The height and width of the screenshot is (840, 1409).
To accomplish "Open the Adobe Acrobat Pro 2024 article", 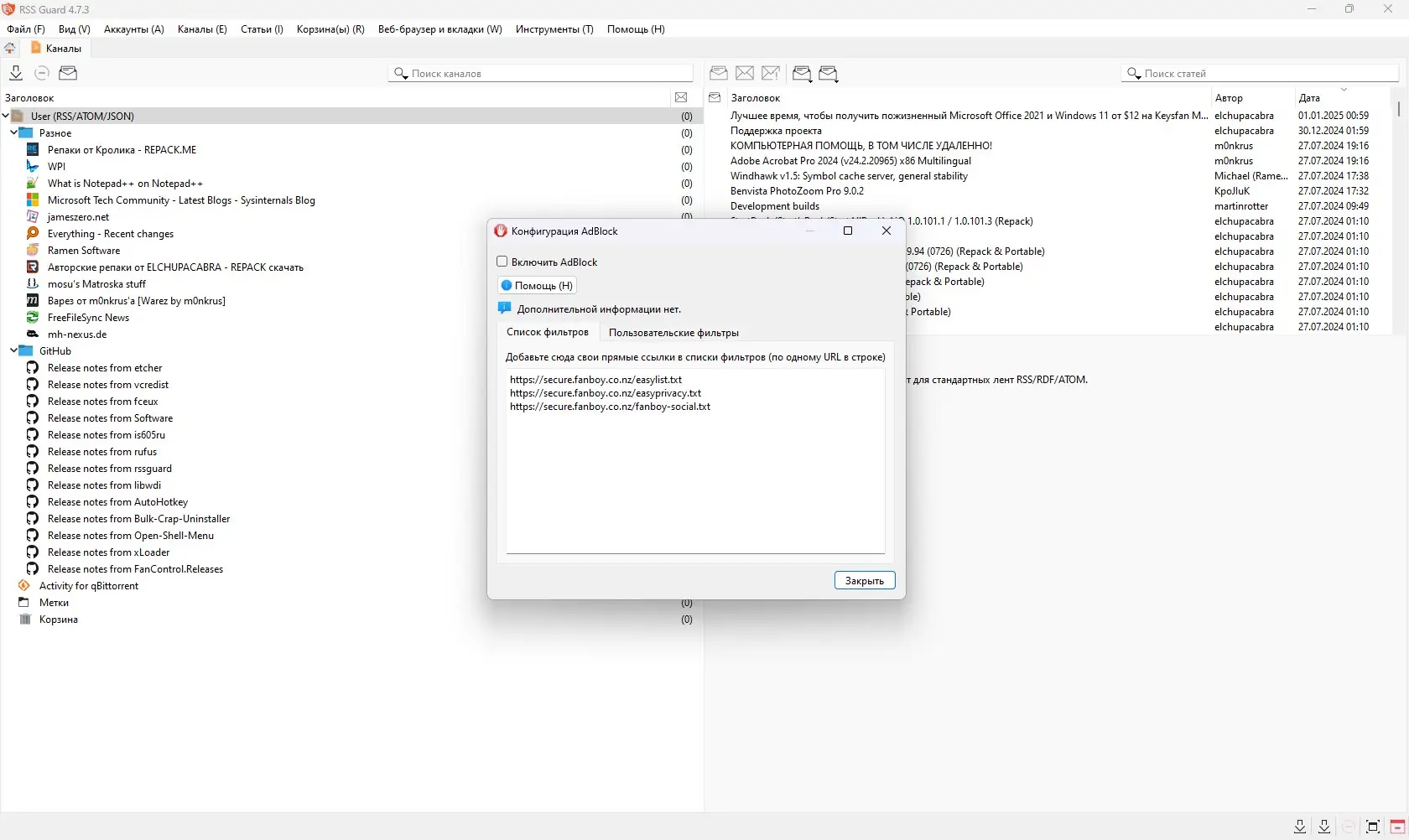I will (x=850, y=161).
